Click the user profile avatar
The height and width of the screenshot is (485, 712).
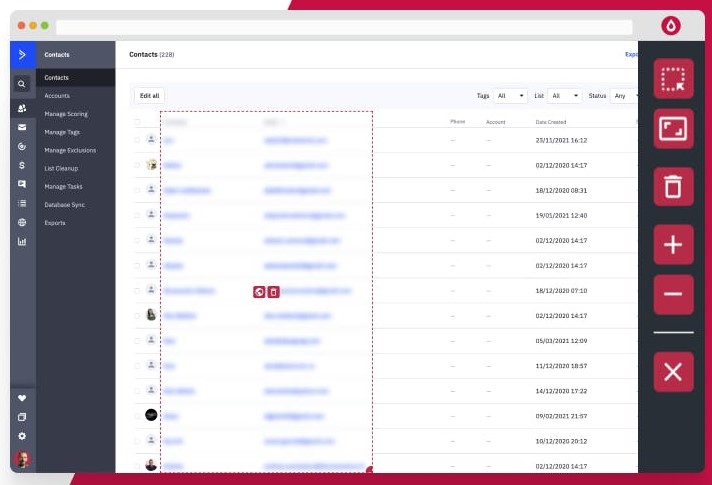pos(22,459)
